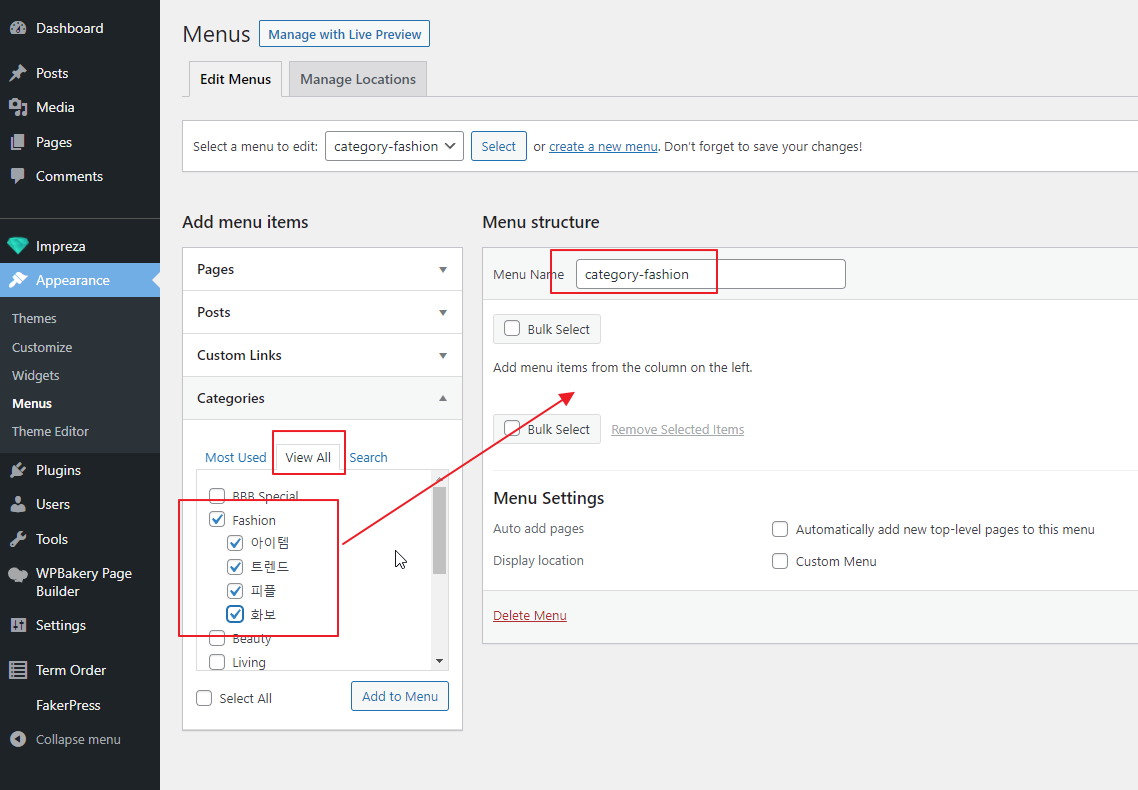
Task: Collapse the Categories accordion section
Action: tap(322, 398)
